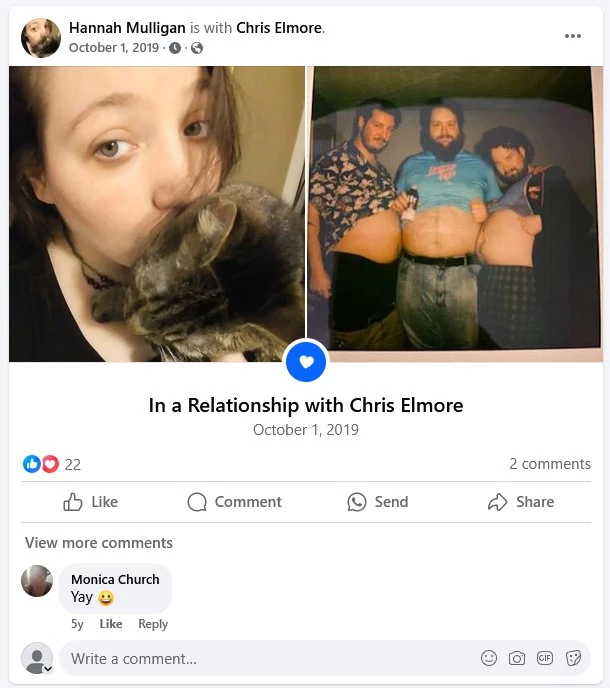
Task: Open sticker picker in comment box
Action: pos(573,658)
